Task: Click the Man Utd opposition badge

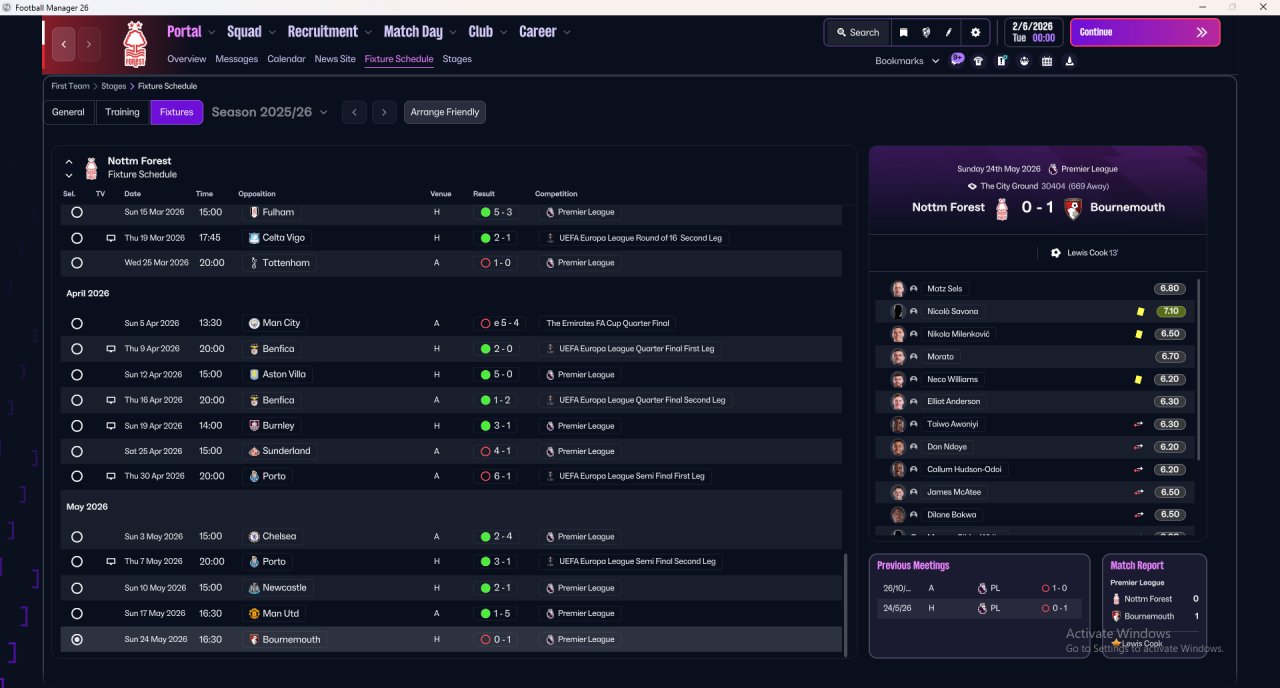Action: click(254, 614)
